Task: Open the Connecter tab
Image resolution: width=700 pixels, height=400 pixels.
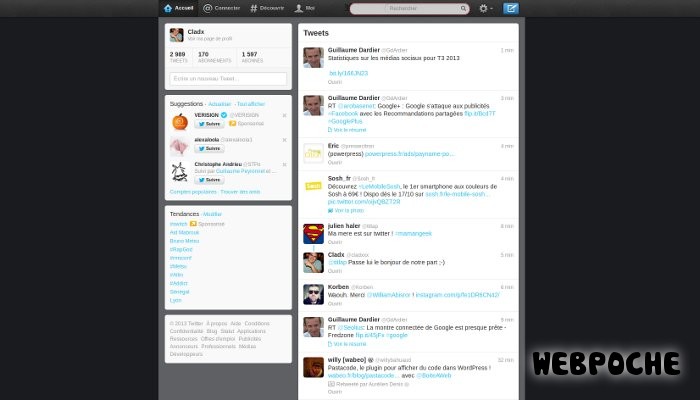Action: tap(221, 8)
